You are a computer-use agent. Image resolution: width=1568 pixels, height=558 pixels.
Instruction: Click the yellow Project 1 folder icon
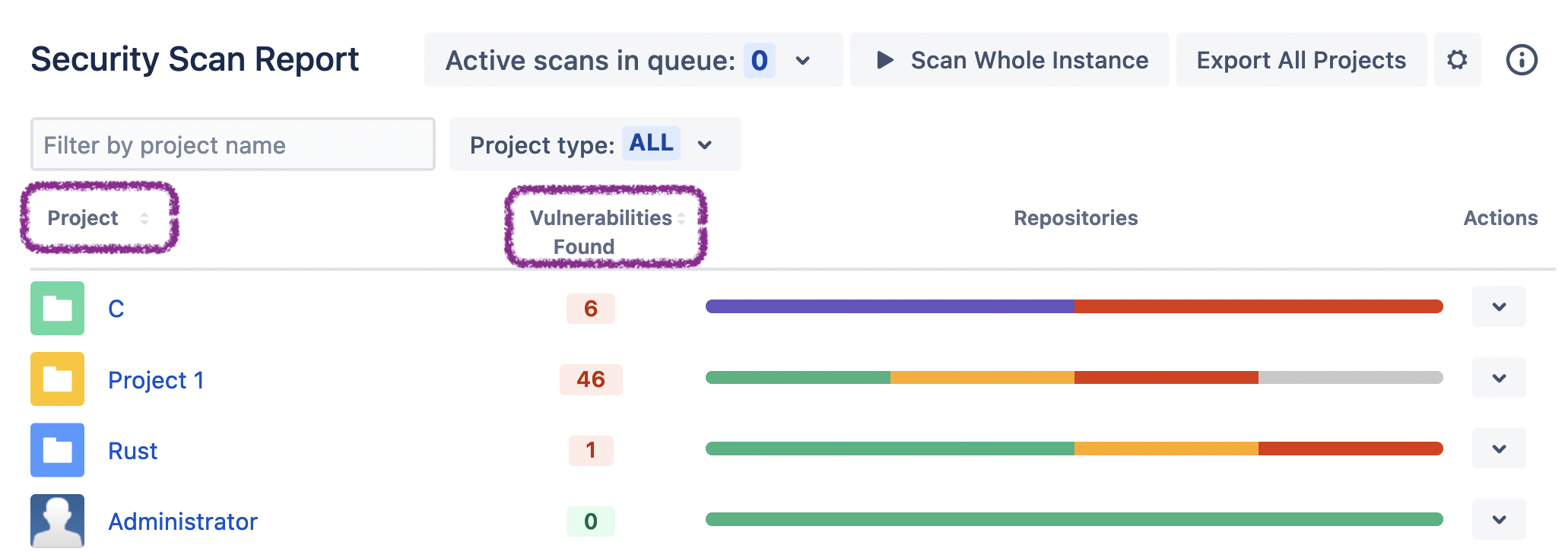click(57, 379)
